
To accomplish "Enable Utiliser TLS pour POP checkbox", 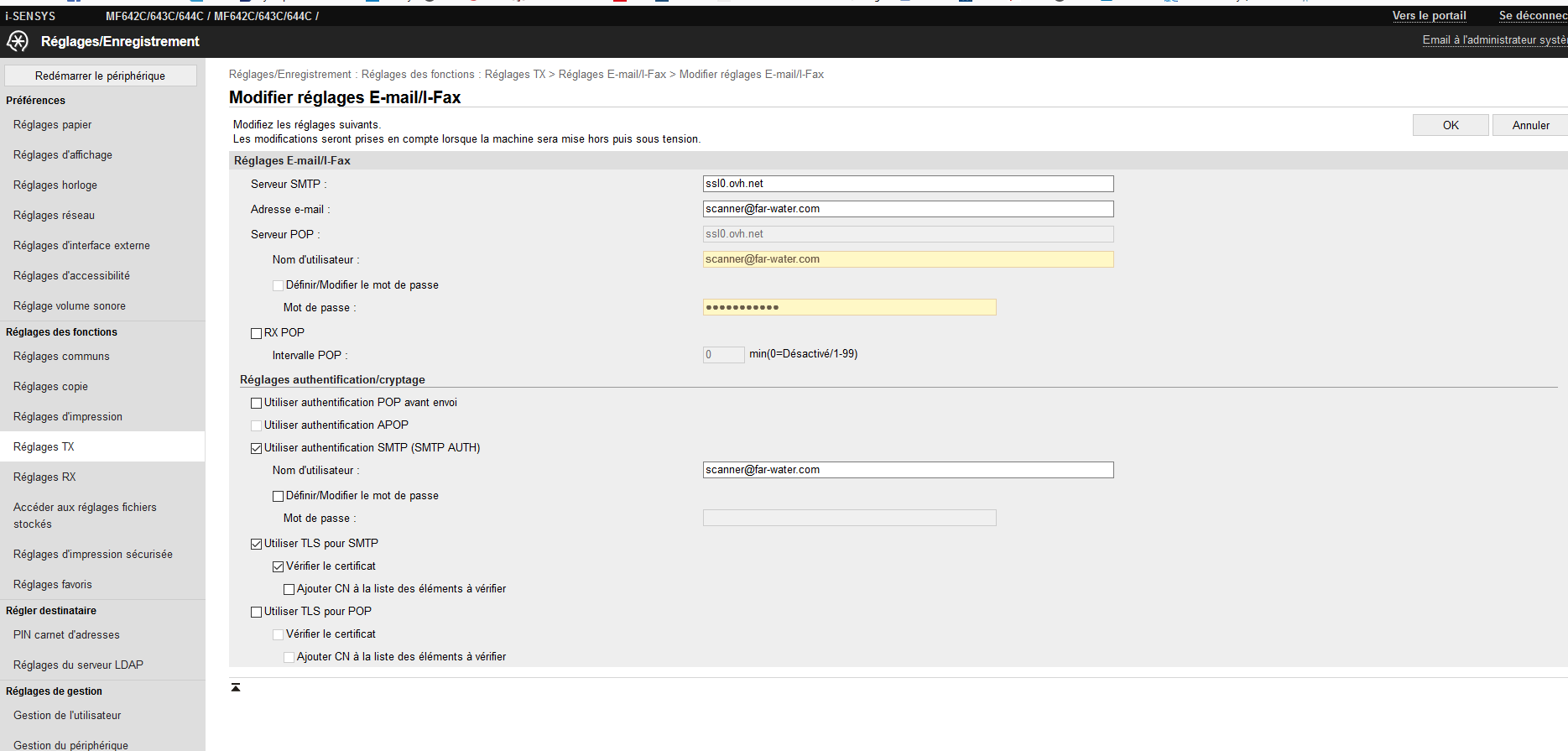I will [257, 612].
